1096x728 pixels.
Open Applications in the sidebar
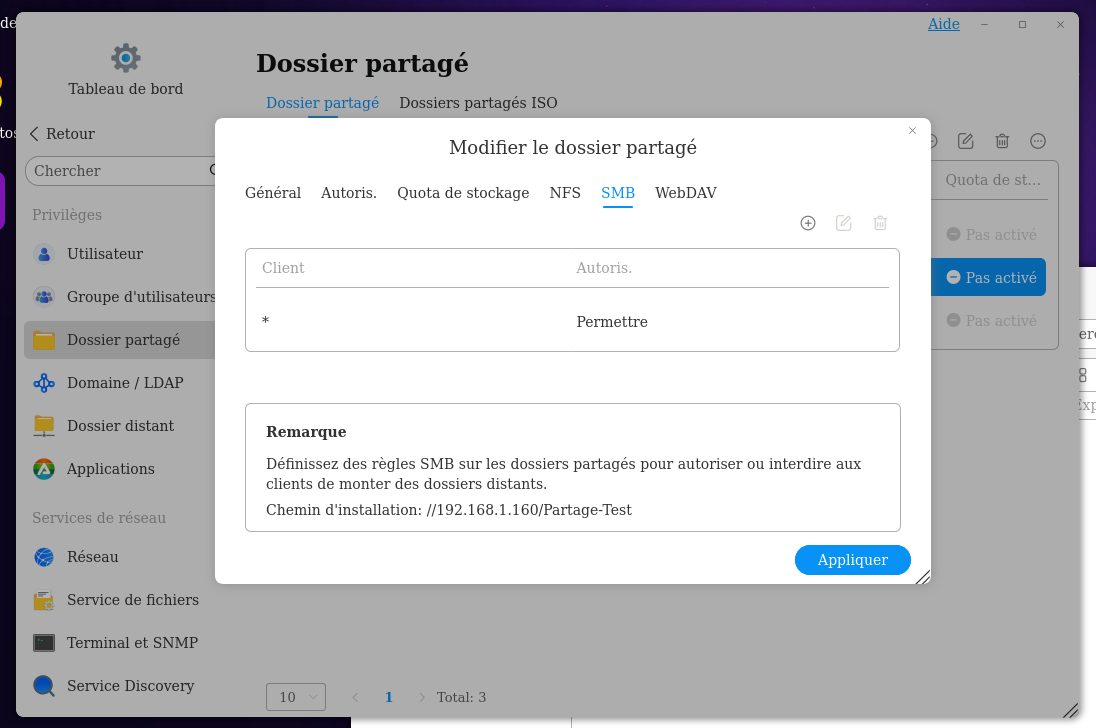(110, 469)
